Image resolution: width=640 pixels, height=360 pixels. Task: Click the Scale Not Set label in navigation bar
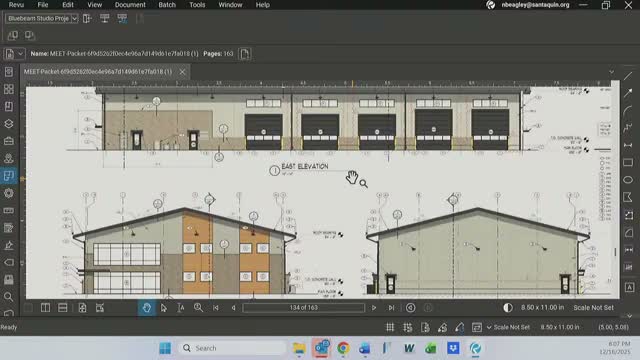pos(593,308)
